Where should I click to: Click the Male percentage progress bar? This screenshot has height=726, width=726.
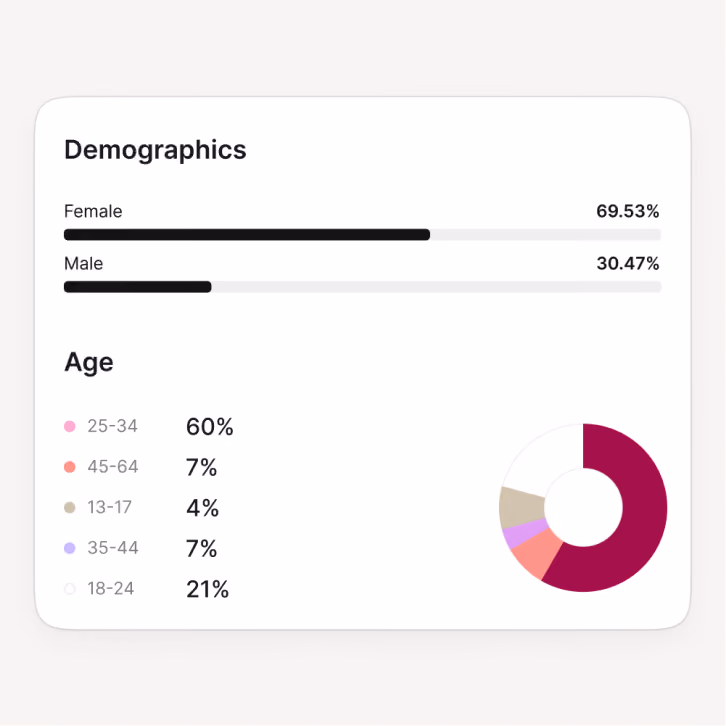363,287
